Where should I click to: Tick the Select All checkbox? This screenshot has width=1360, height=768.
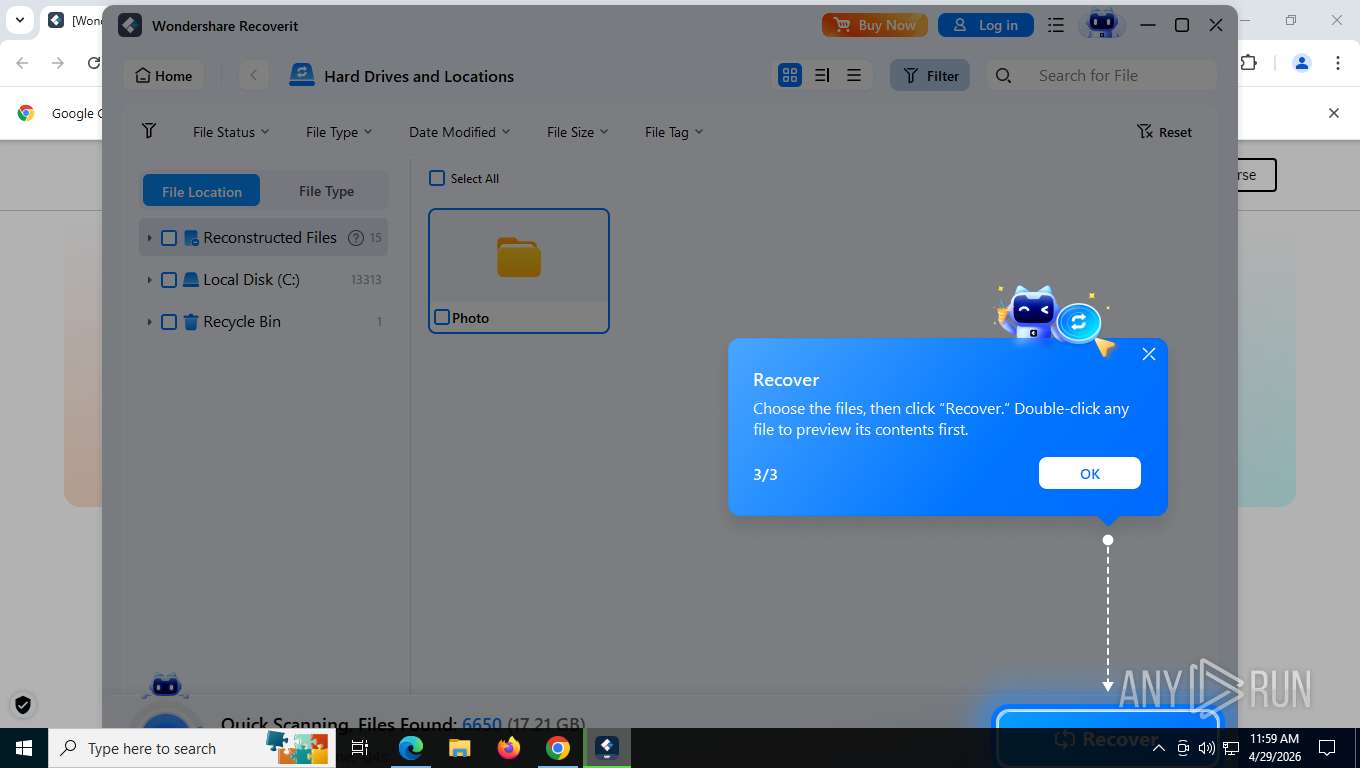pos(437,178)
